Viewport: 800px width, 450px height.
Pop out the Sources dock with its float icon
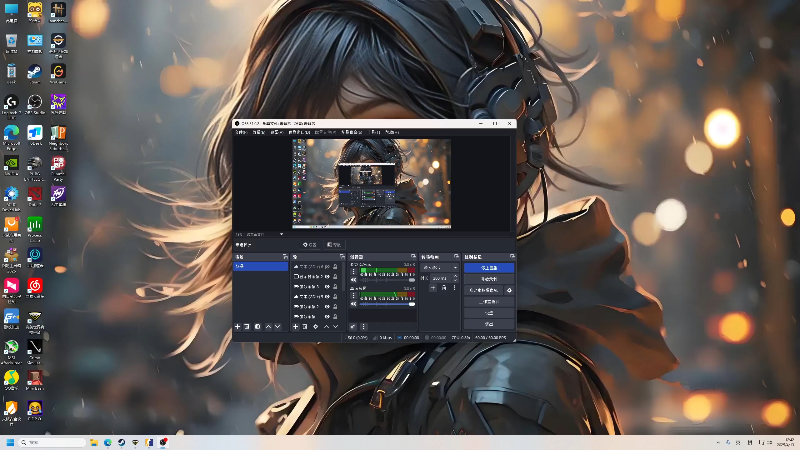pyautogui.click(x=342, y=257)
